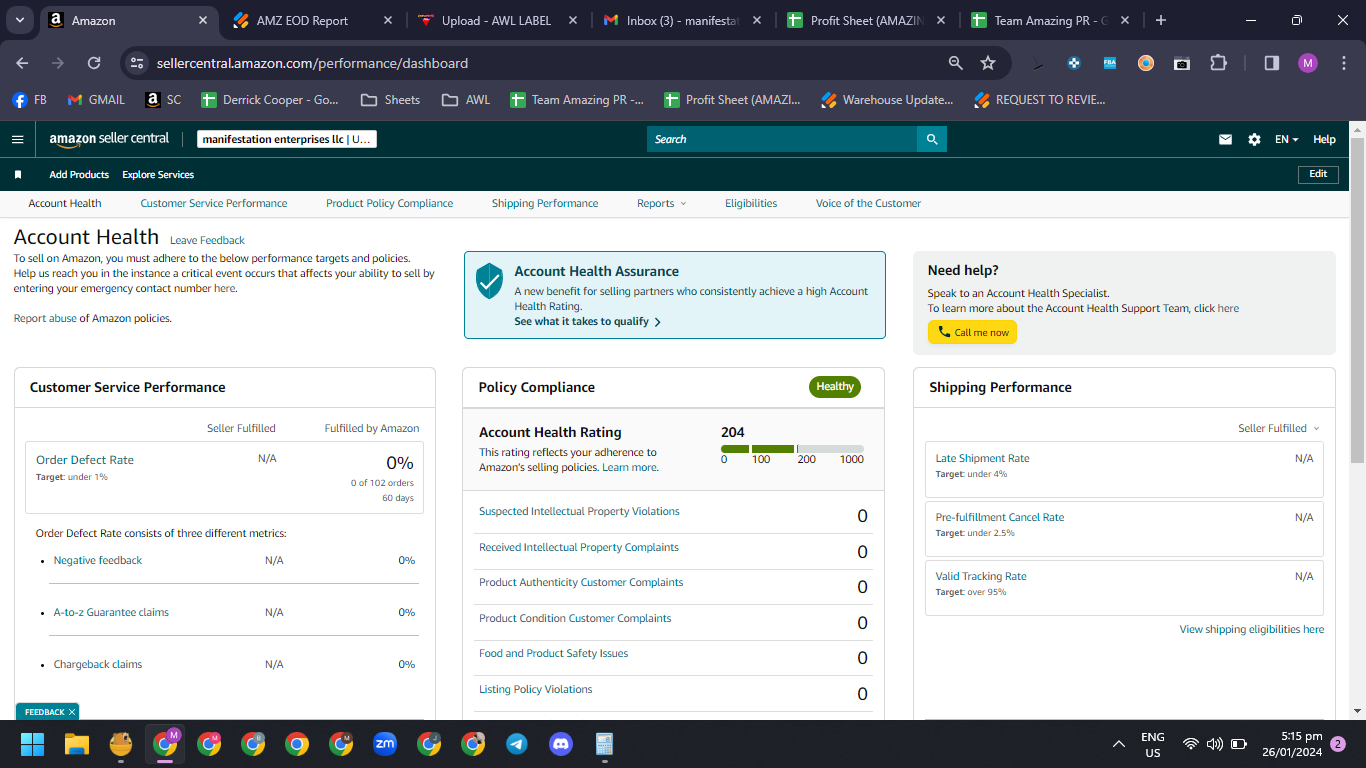This screenshot has height=768, width=1366.
Task: Open the Sheets bookmarks folder
Action: pos(390,100)
